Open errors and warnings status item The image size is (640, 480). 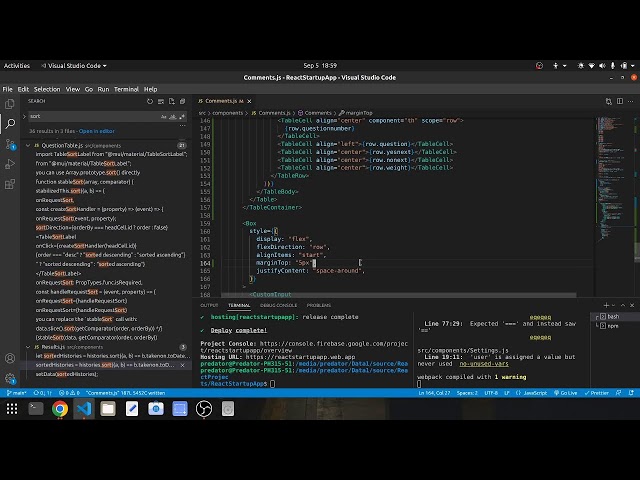click(x=69, y=393)
